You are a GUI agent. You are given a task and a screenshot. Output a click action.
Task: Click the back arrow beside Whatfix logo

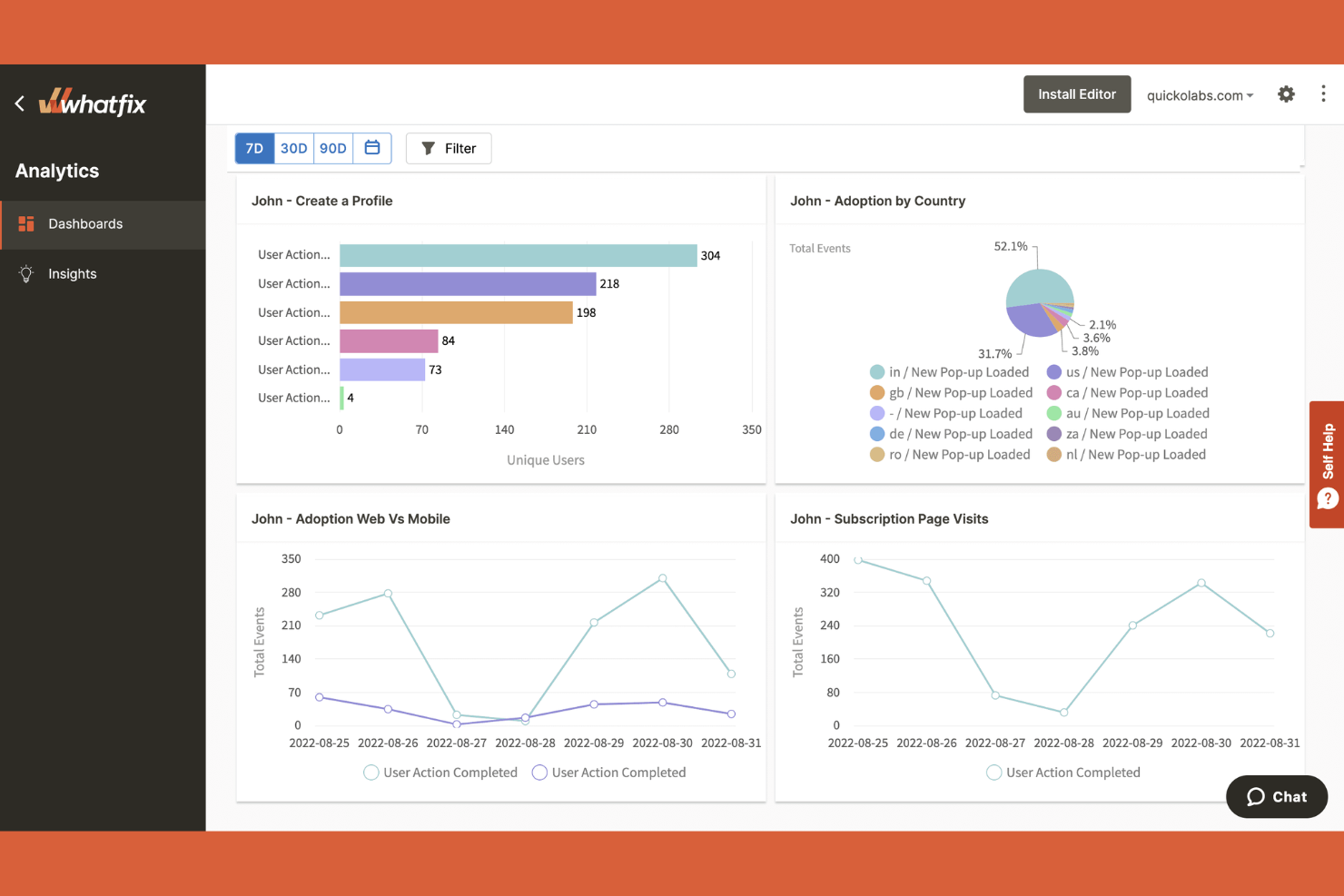tap(20, 103)
